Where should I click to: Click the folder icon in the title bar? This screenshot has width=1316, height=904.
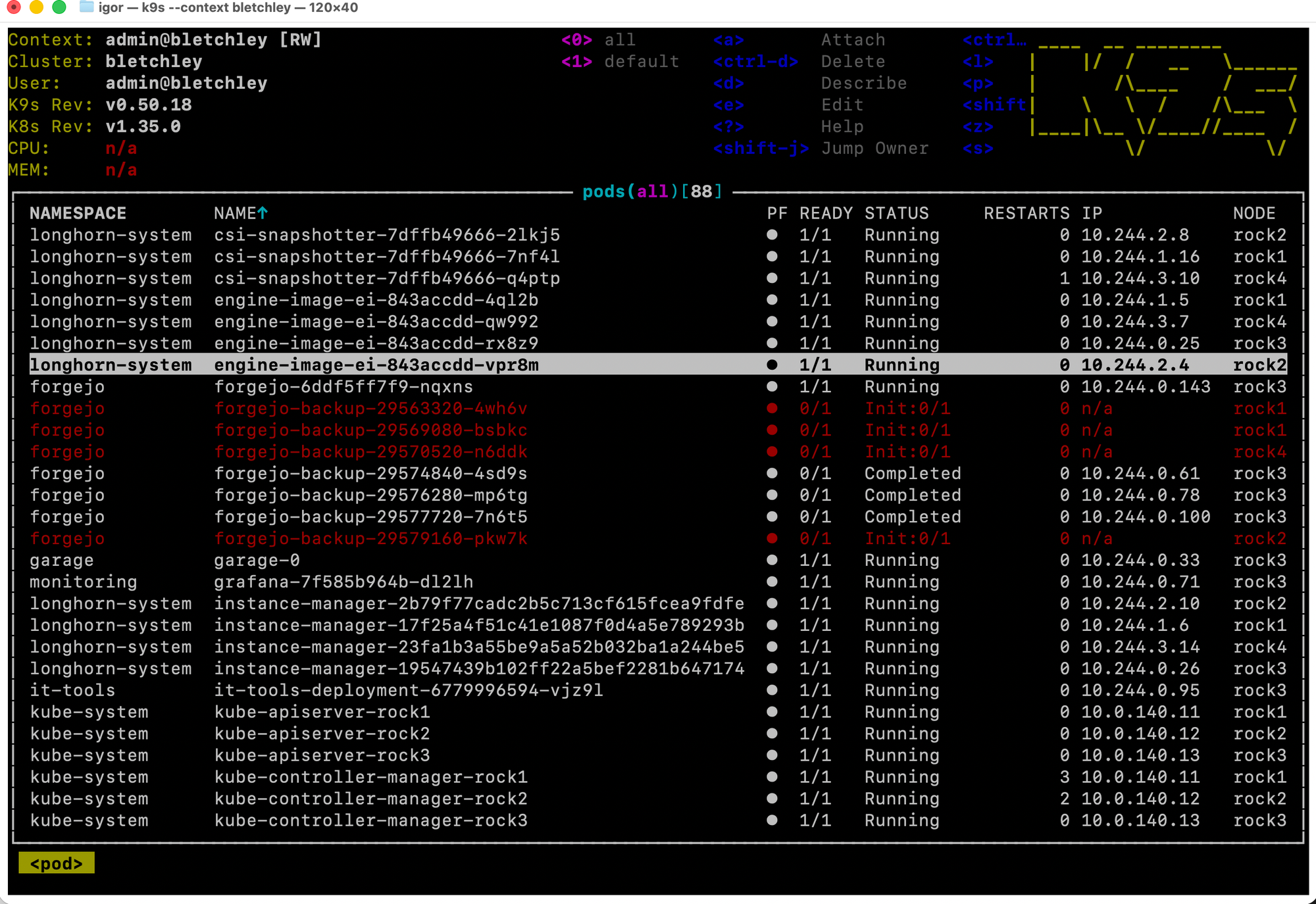[x=86, y=7]
